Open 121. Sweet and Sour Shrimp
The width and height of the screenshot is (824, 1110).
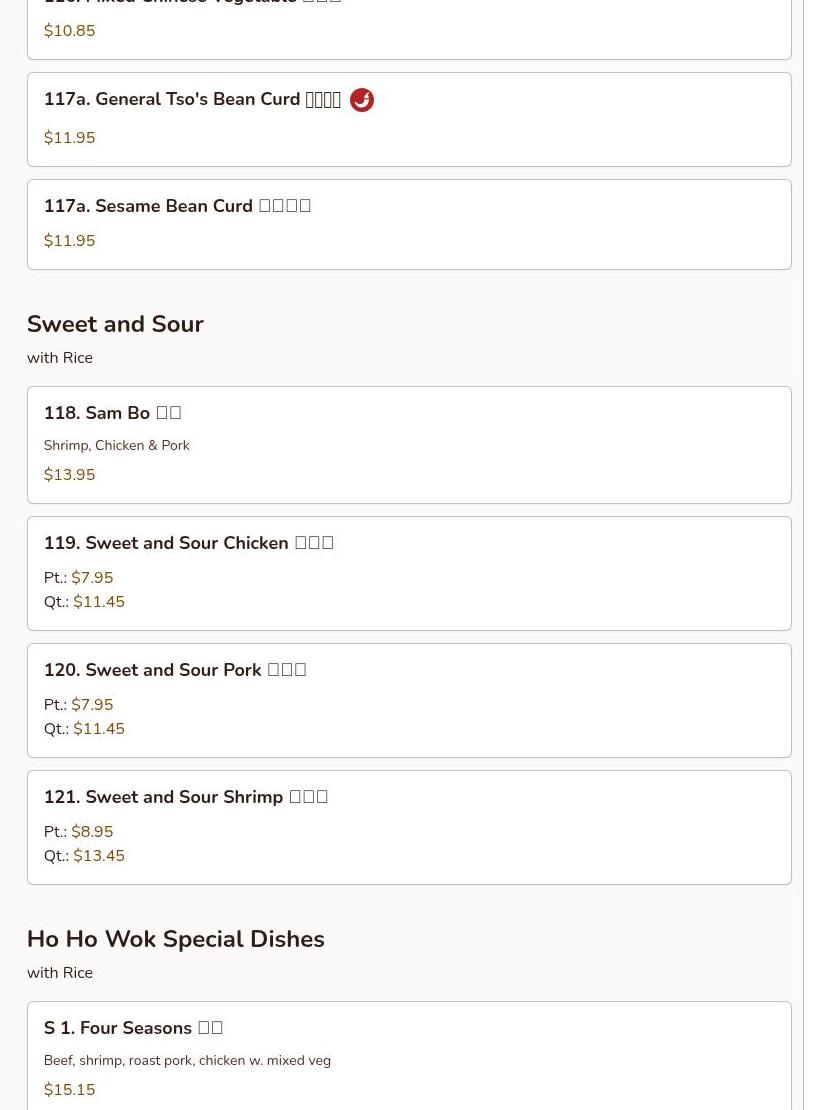coord(185,797)
